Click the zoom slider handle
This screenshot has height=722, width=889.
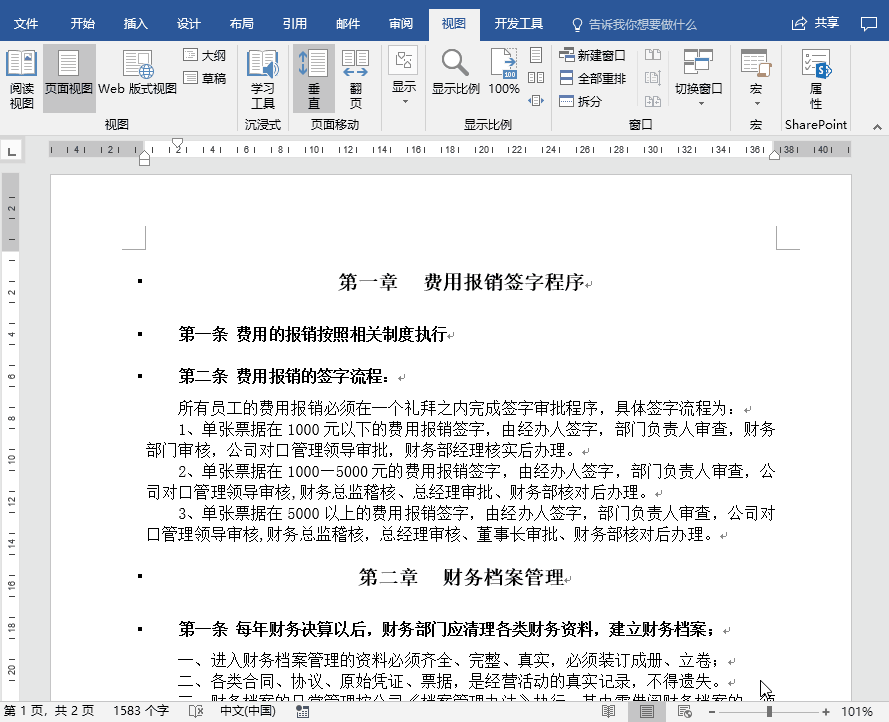769,711
